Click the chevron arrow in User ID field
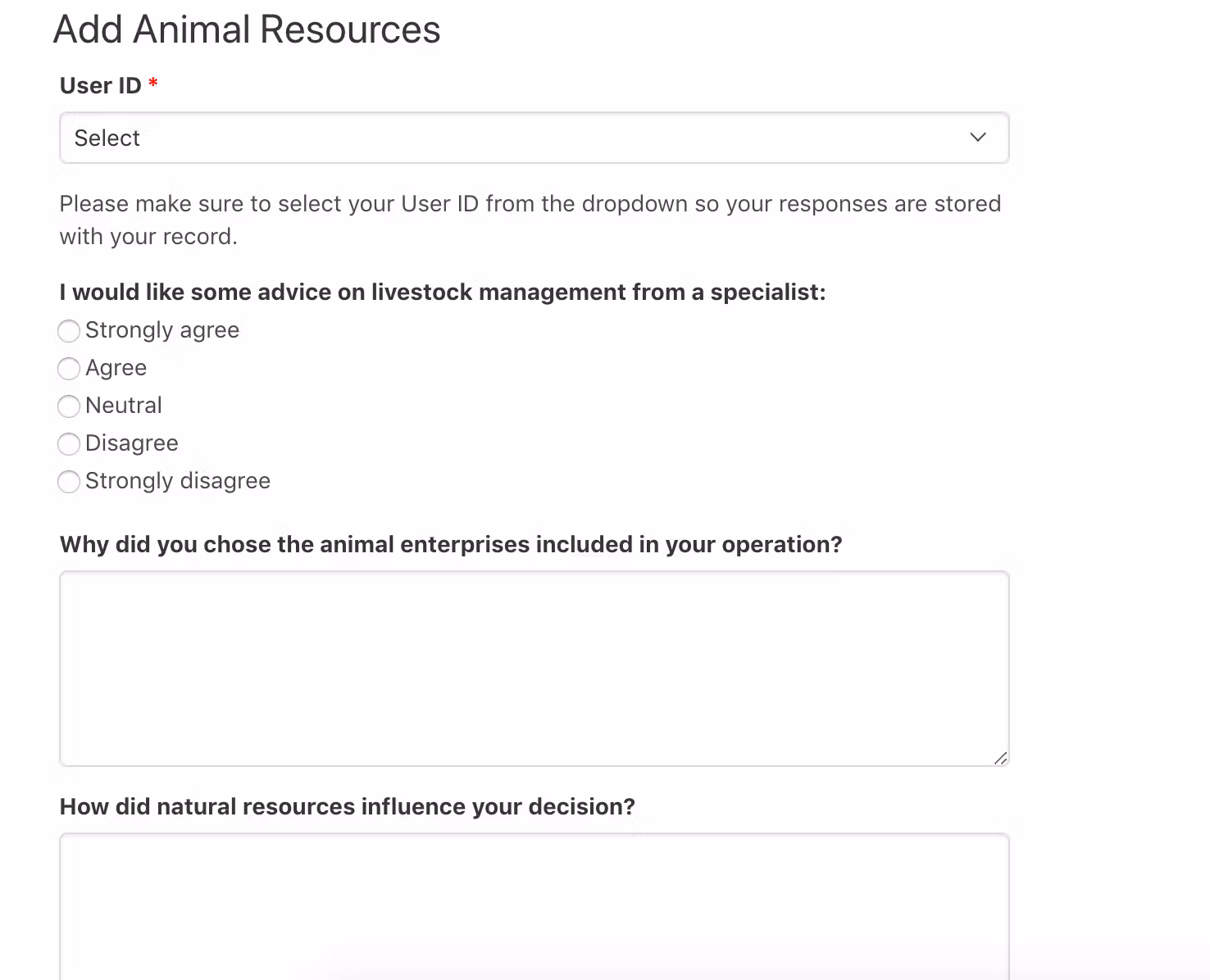The height and width of the screenshot is (980, 1210). [x=977, y=138]
